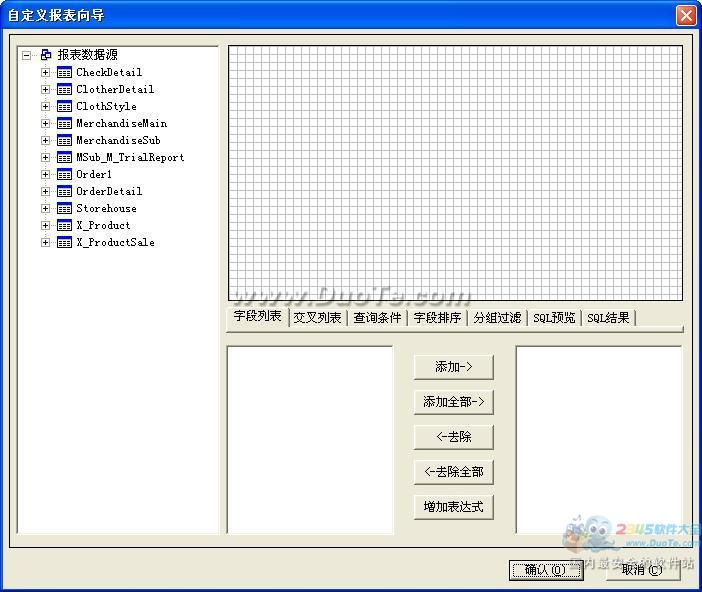Select the Order1 tree label
The width and height of the screenshot is (702, 592).
coord(94,174)
